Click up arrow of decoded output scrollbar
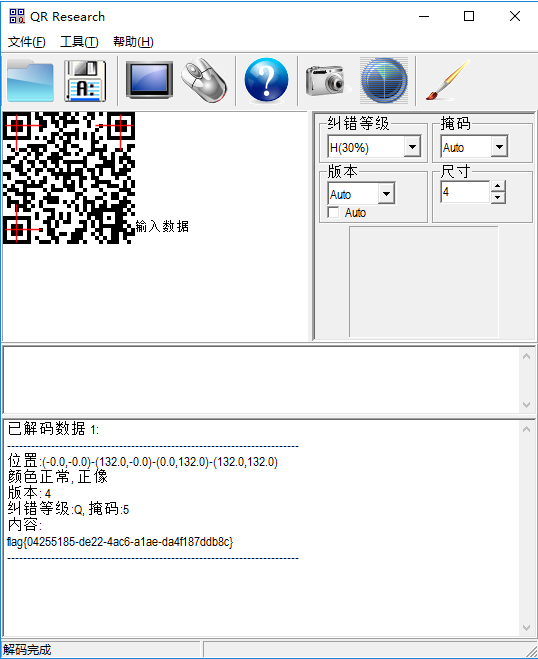The width and height of the screenshot is (538, 659). pyautogui.click(x=526, y=429)
